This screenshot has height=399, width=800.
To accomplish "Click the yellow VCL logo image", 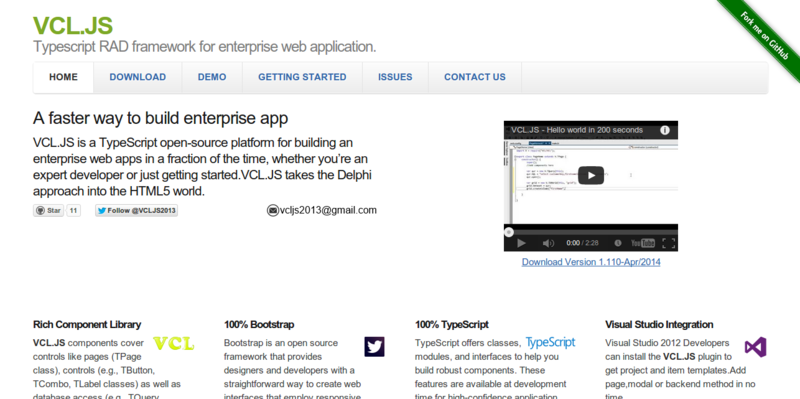I will pos(173,344).
